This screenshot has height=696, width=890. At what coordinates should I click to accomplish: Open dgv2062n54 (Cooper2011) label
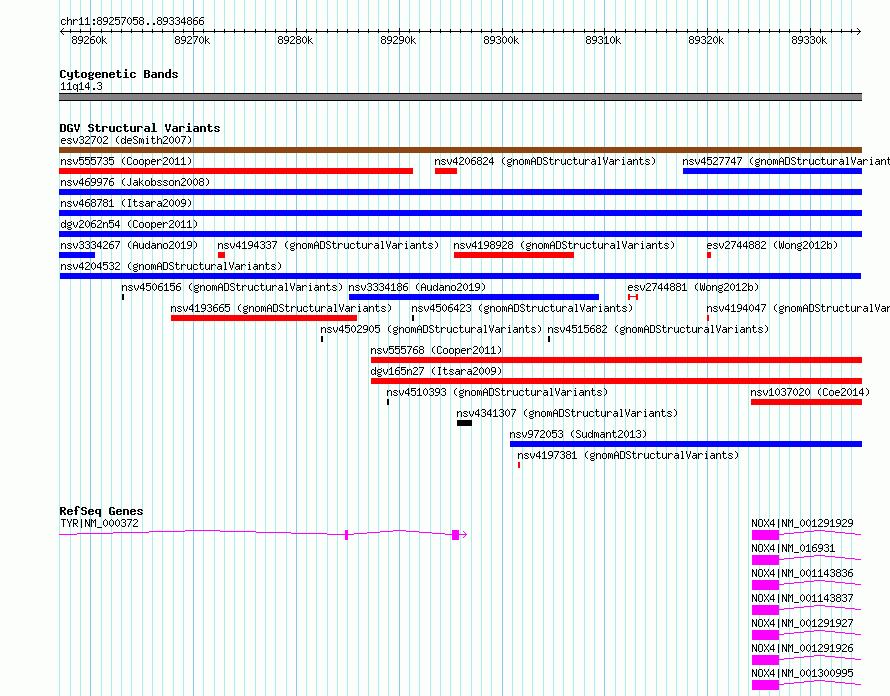pos(129,224)
